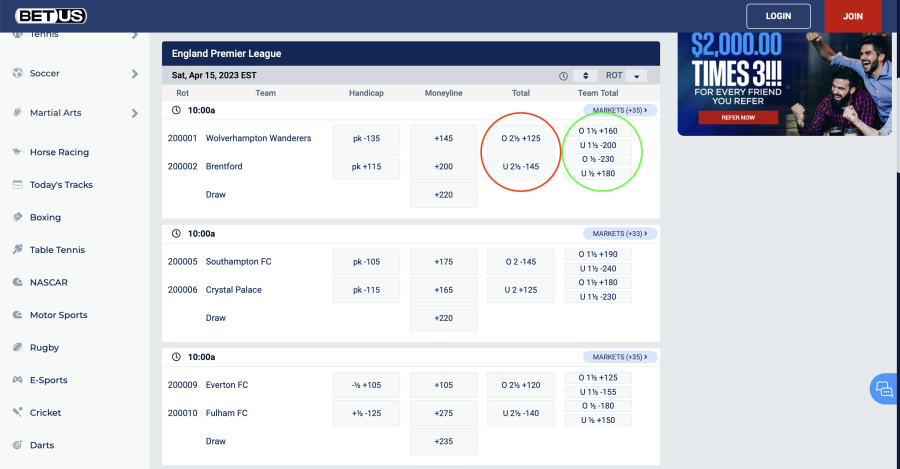
Task: Expand the Soccer sidebar chevron
Action: pyautogui.click(x=135, y=73)
